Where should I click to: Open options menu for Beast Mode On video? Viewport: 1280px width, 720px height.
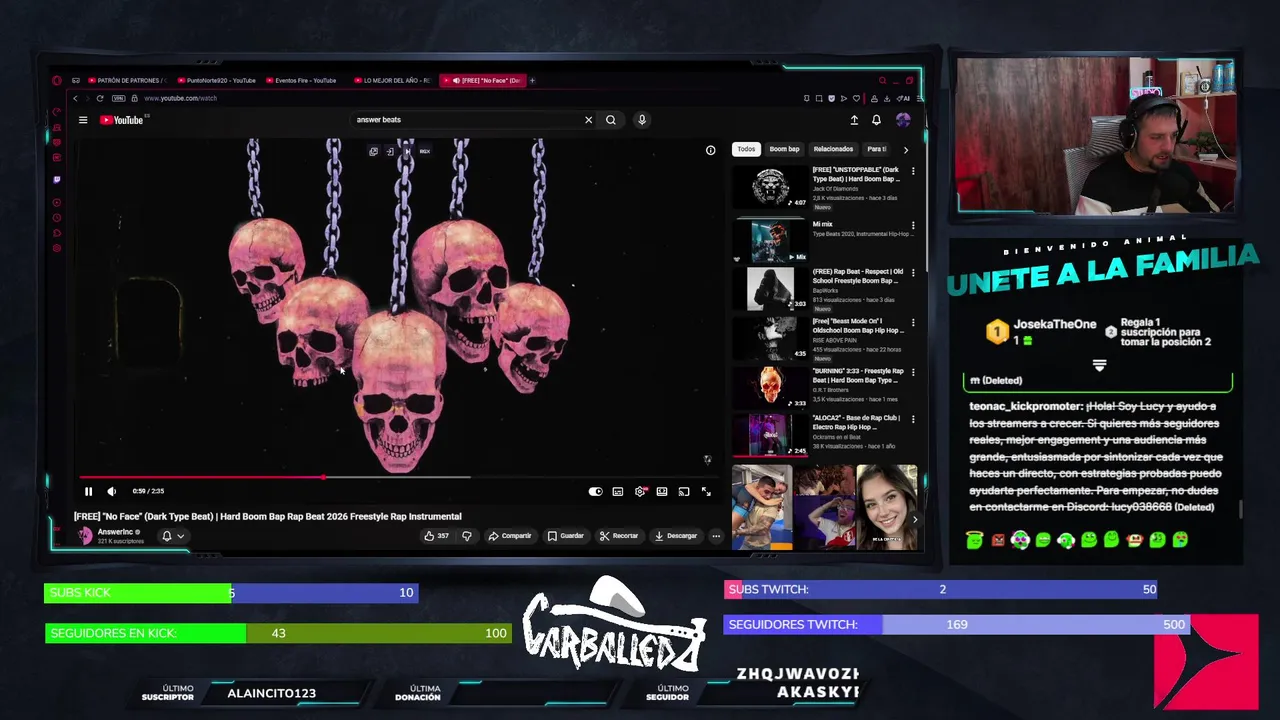[x=912, y=322]
